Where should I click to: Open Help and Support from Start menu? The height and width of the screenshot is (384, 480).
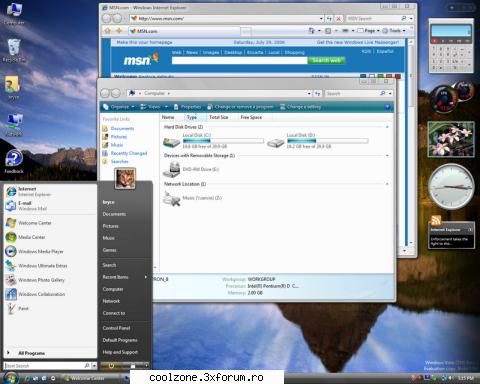coord(120,352)
